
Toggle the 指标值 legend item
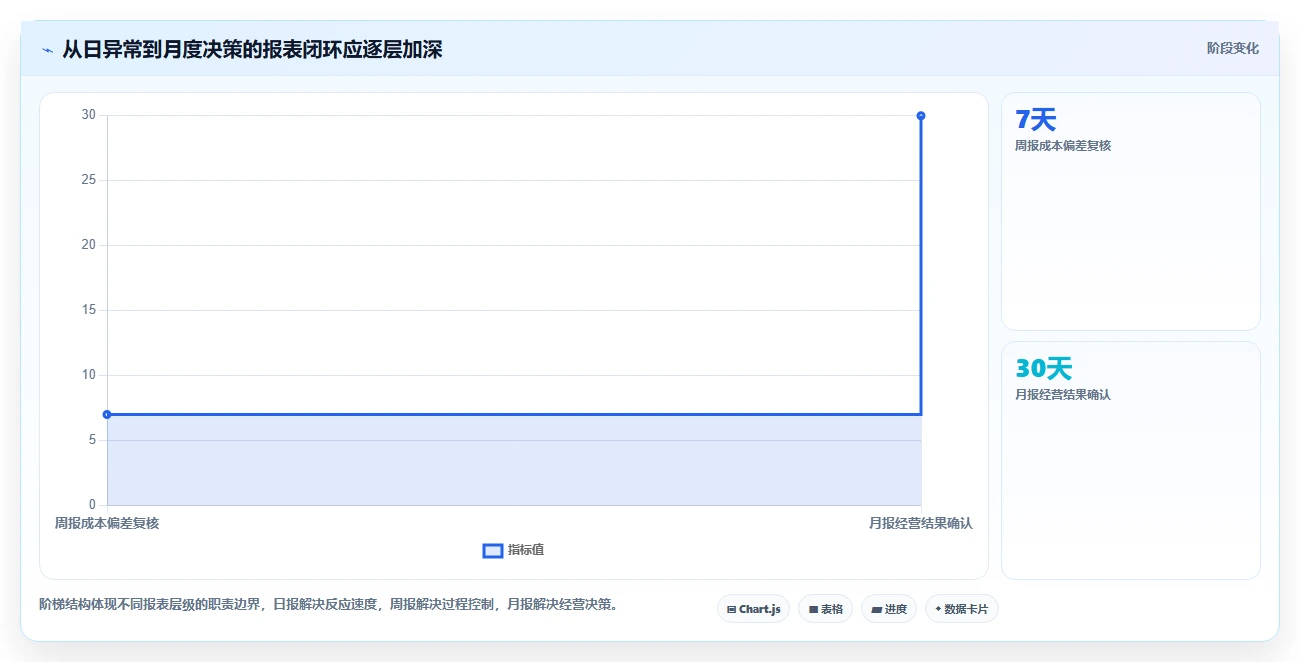coord(513,550)
